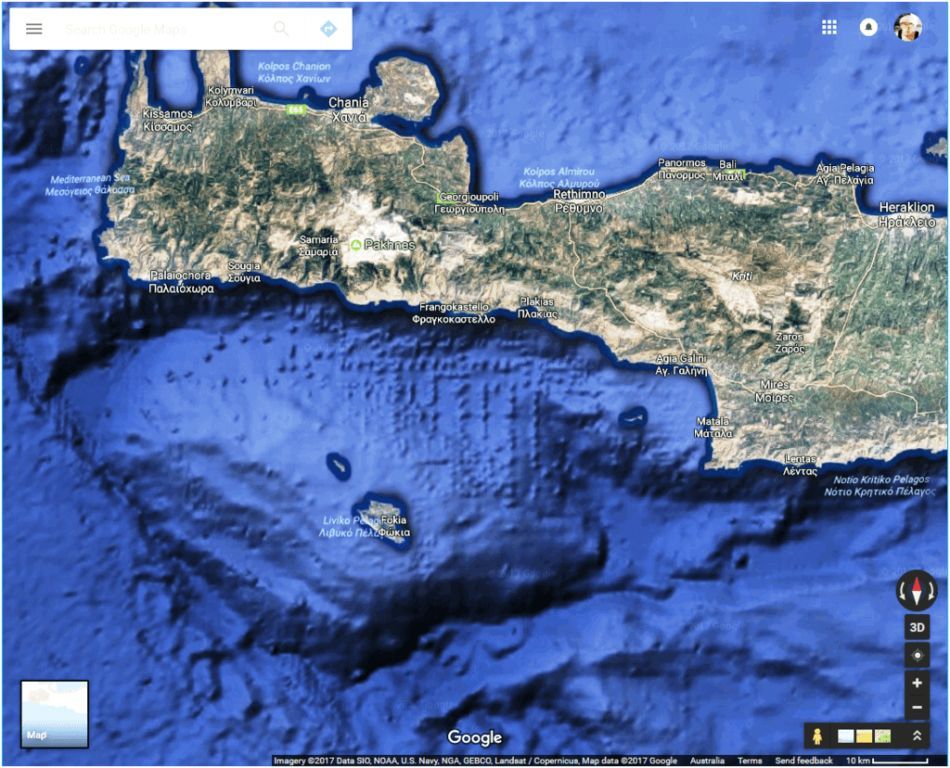Click the Kissamos place label
950x768 pixels.
point(168,120)
